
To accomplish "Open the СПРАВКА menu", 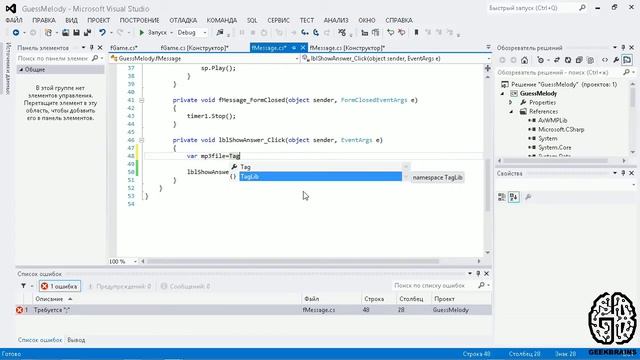I will [x=399, y=20].
